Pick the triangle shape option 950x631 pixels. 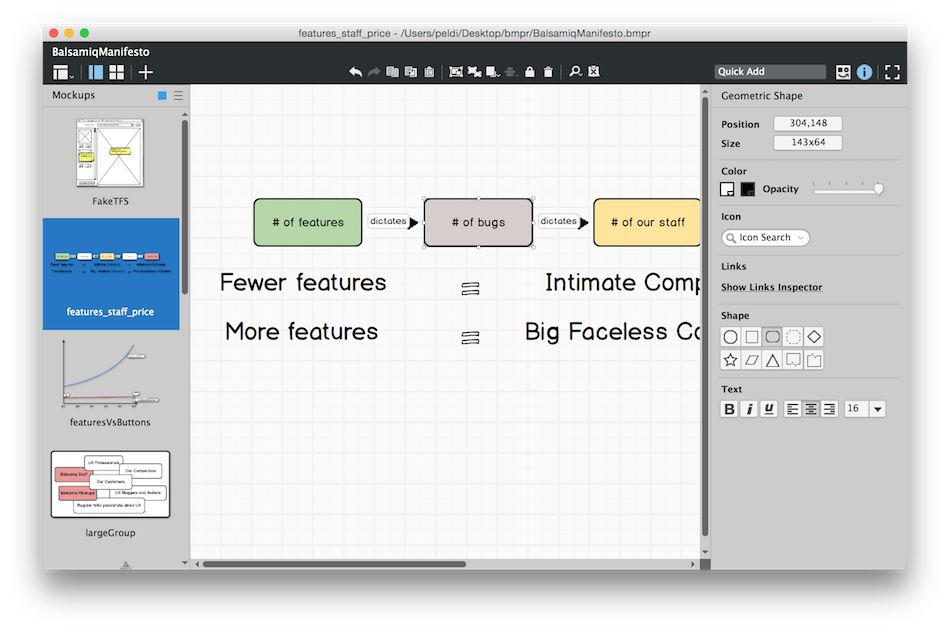[x=773, y=360]
